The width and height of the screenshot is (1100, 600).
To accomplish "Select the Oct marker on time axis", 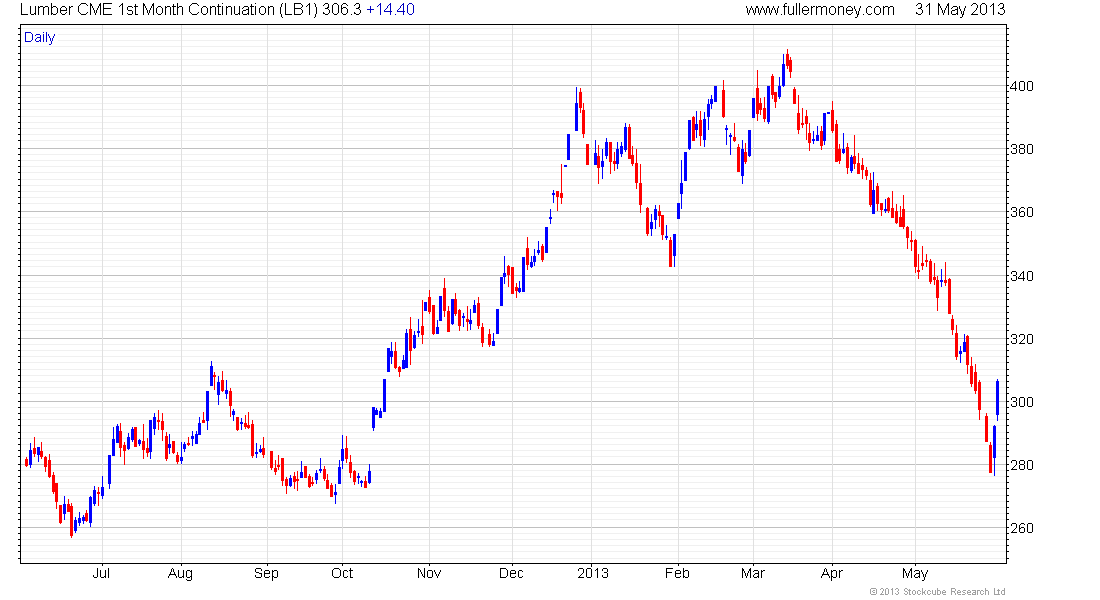I will [342, 573].
